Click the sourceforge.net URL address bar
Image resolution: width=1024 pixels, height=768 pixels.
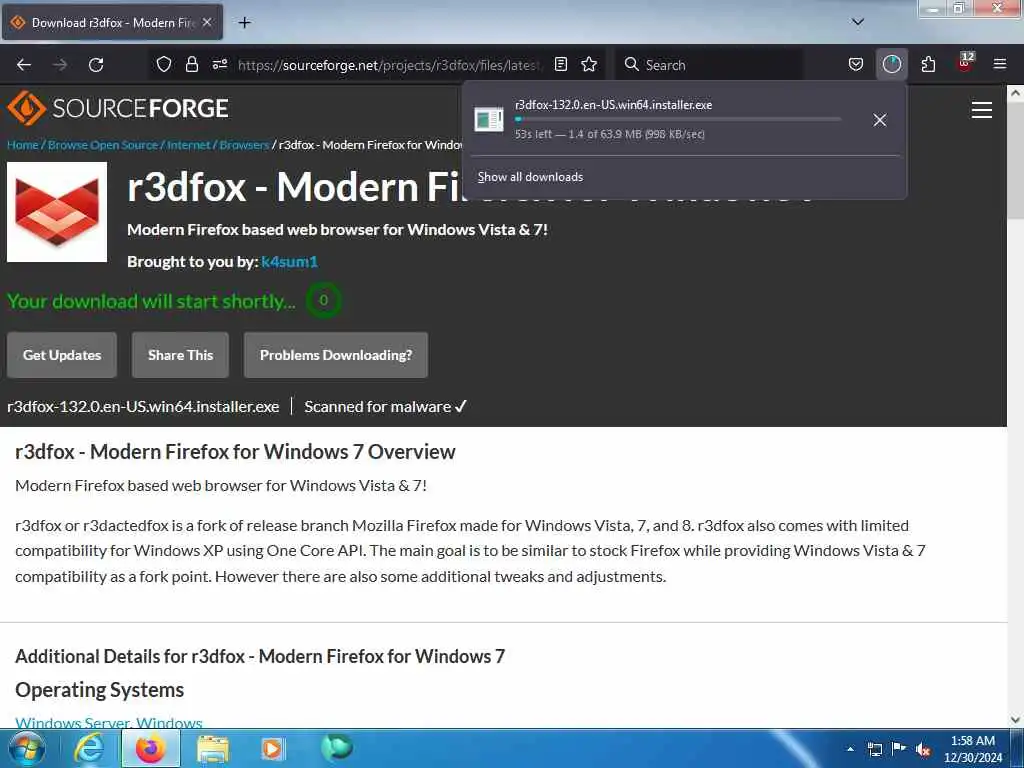coord(389,65)
